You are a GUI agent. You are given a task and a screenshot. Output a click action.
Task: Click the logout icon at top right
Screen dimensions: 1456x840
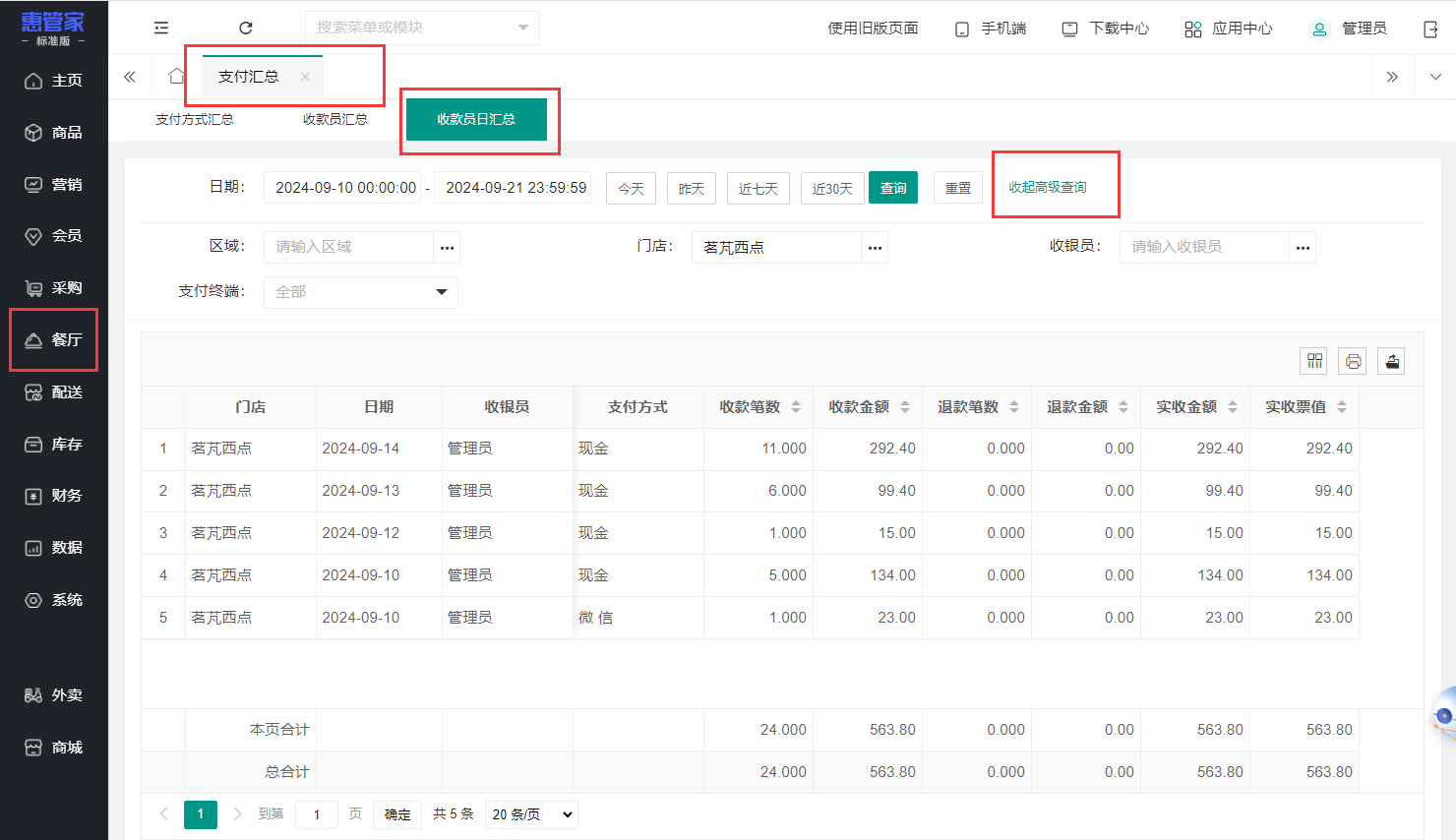[1430, 30]
